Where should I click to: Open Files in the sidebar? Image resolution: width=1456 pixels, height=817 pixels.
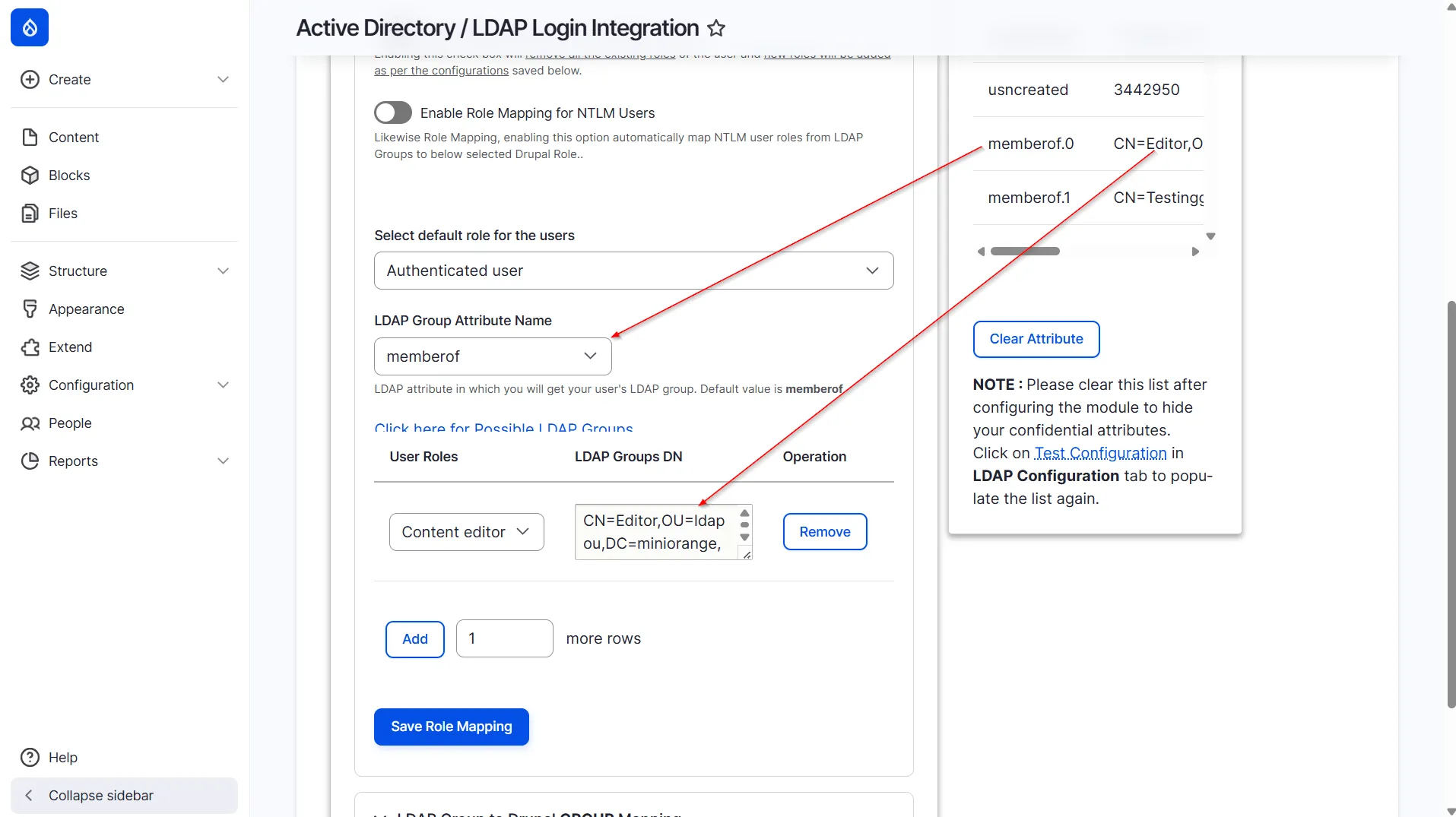click(x=63, y=214)
